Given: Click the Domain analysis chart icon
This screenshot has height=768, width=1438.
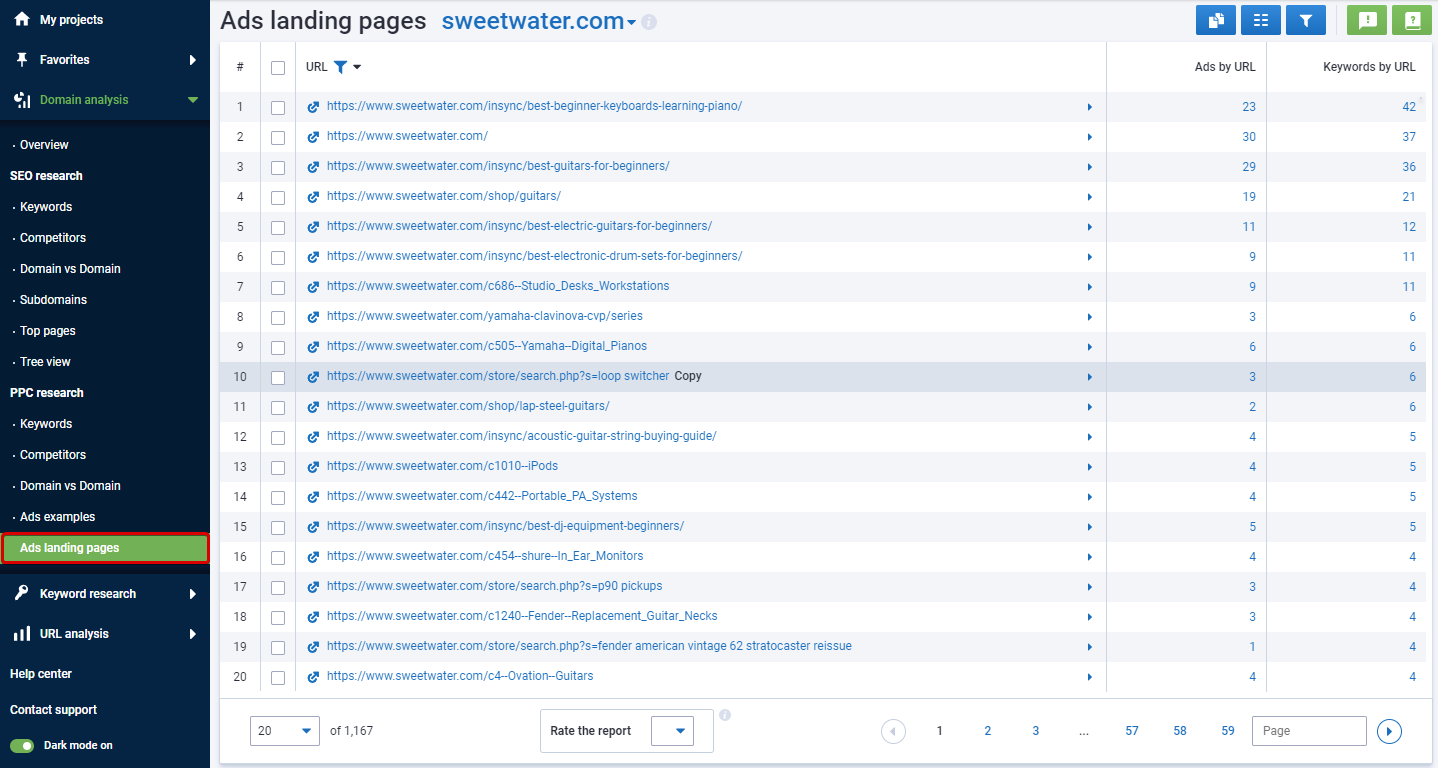Looking at the screenshot, I should [x=22, y=100].
